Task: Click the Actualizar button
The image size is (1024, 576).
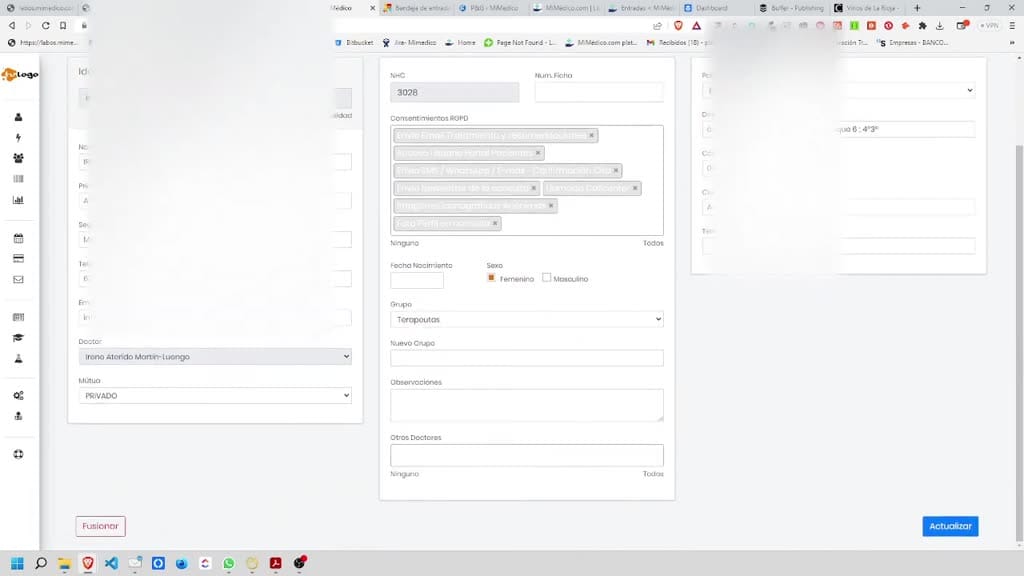Action: point(950,526)
